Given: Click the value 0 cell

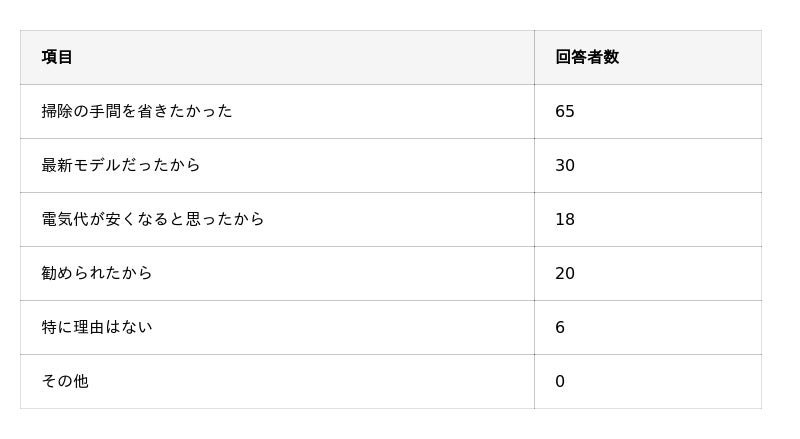Looking at the screenshot, I should point(560,381).
